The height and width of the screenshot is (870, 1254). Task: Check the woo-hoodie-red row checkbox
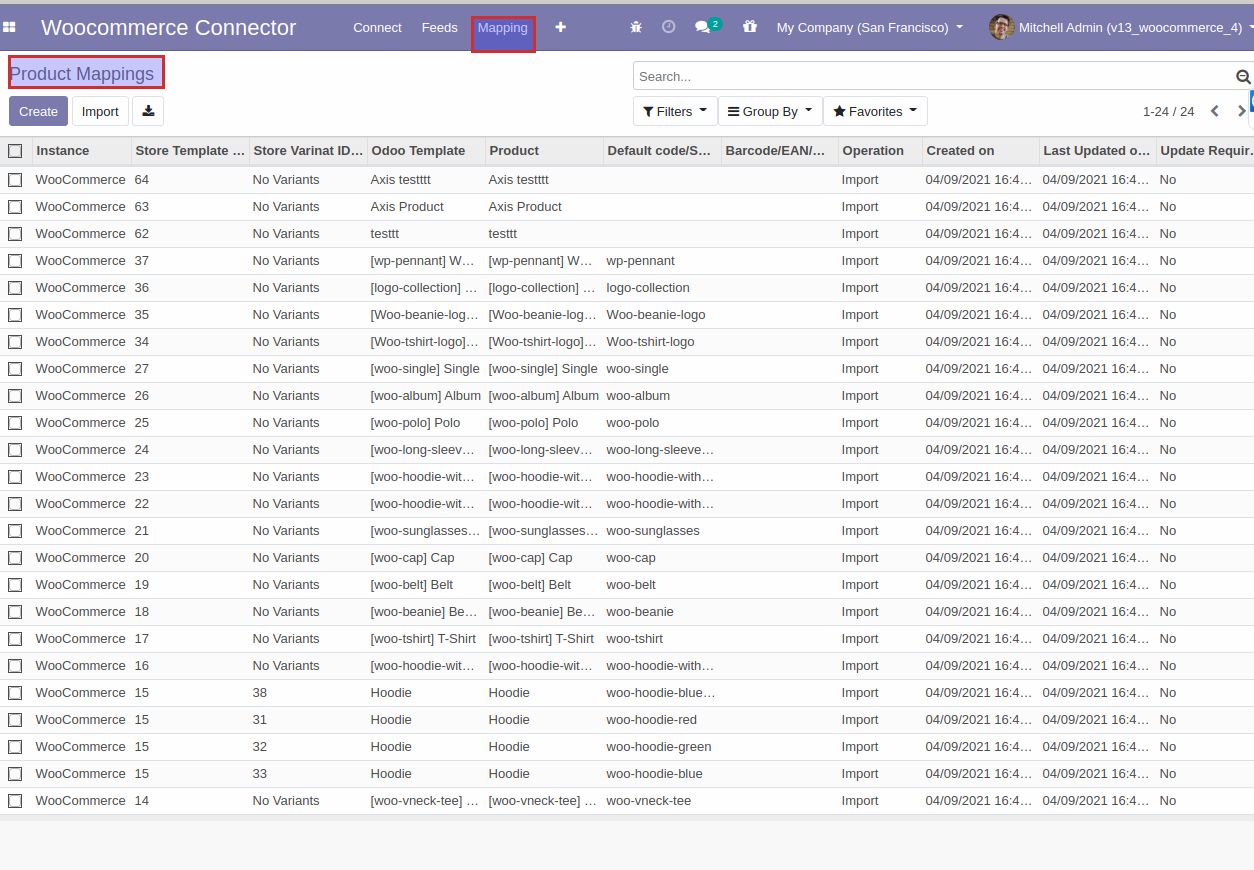15,720
